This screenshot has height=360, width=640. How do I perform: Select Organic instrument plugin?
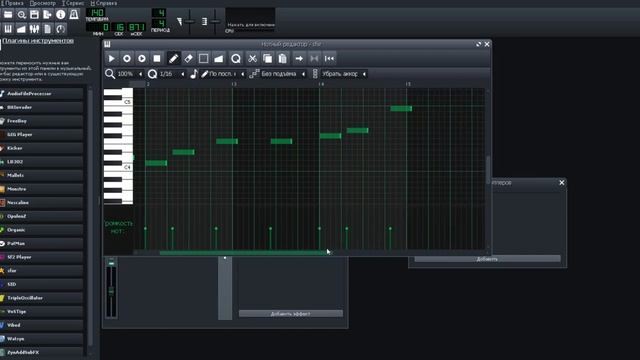(x=42, y=230)
